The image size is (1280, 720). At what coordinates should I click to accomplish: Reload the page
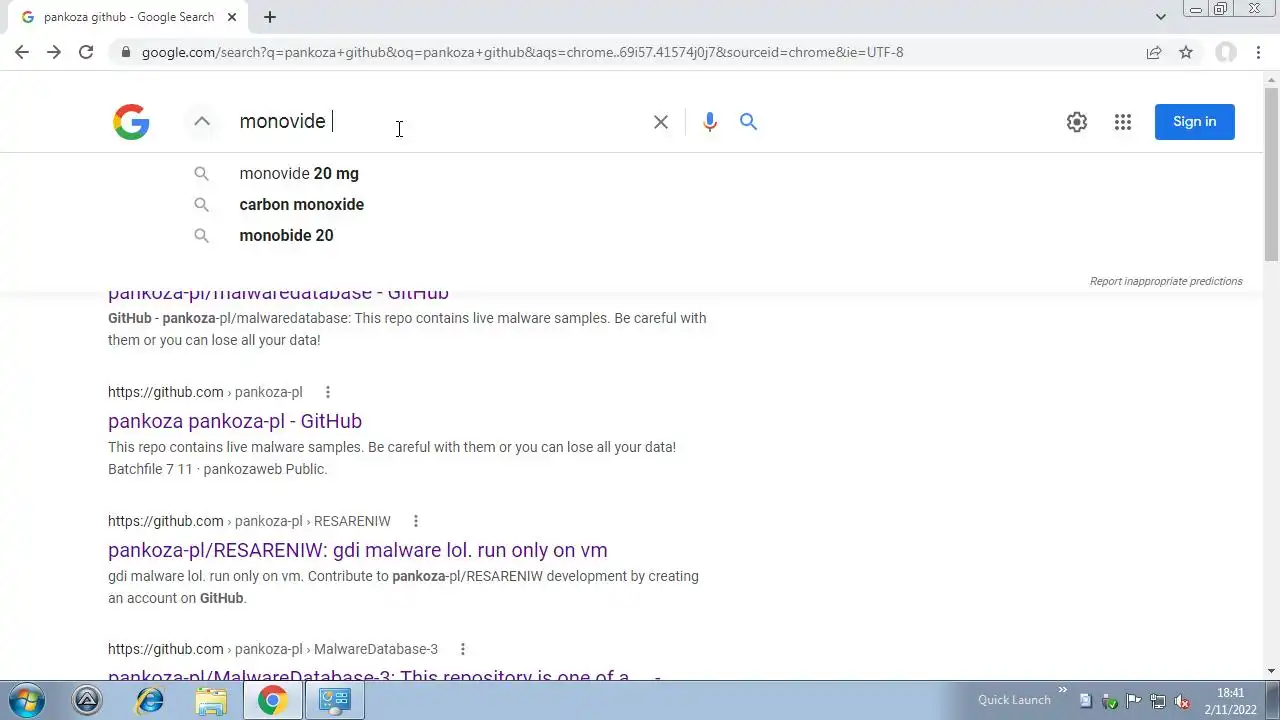86,52
